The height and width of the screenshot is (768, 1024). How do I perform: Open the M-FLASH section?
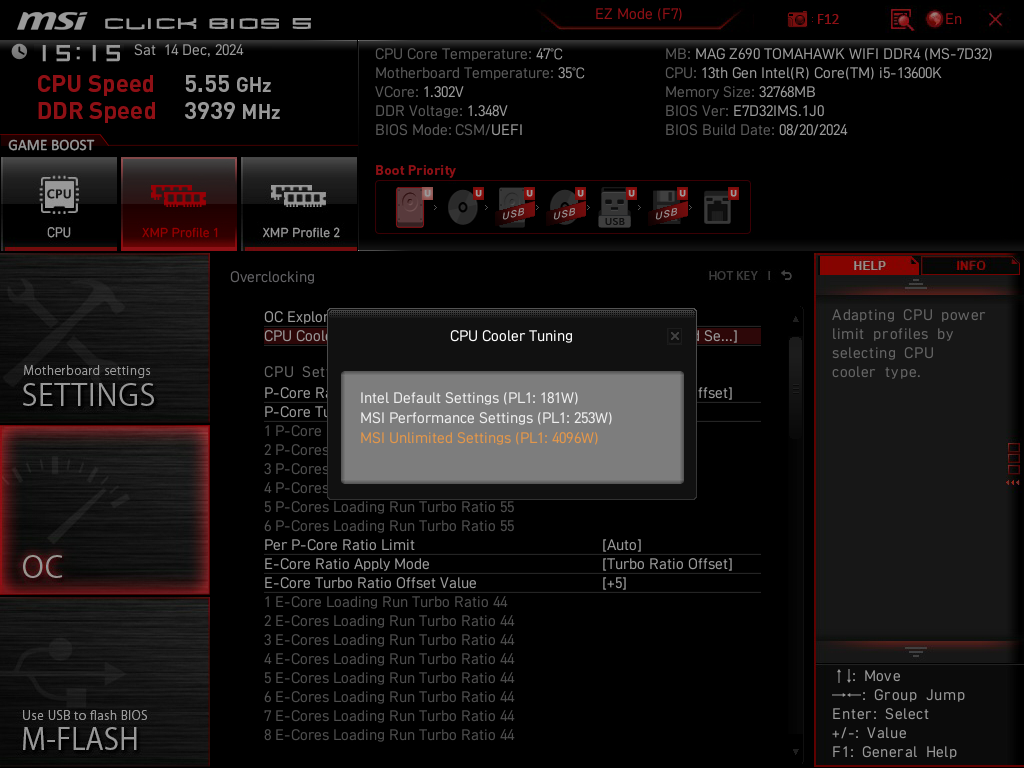[x=104, y=682]
